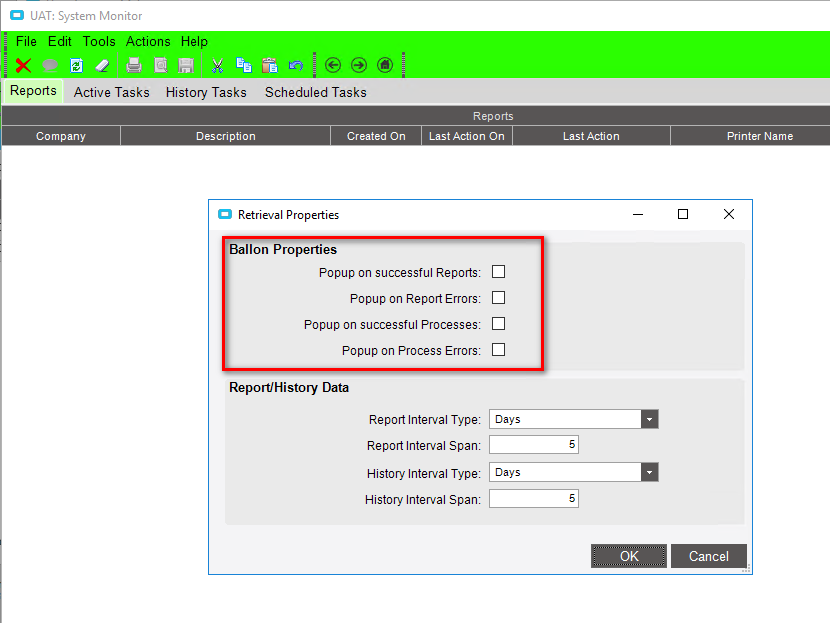Maximize the Retrieval Properties dialog
Image resolution: width=830 pixels, height=623 pixels.
click(683, 214)
